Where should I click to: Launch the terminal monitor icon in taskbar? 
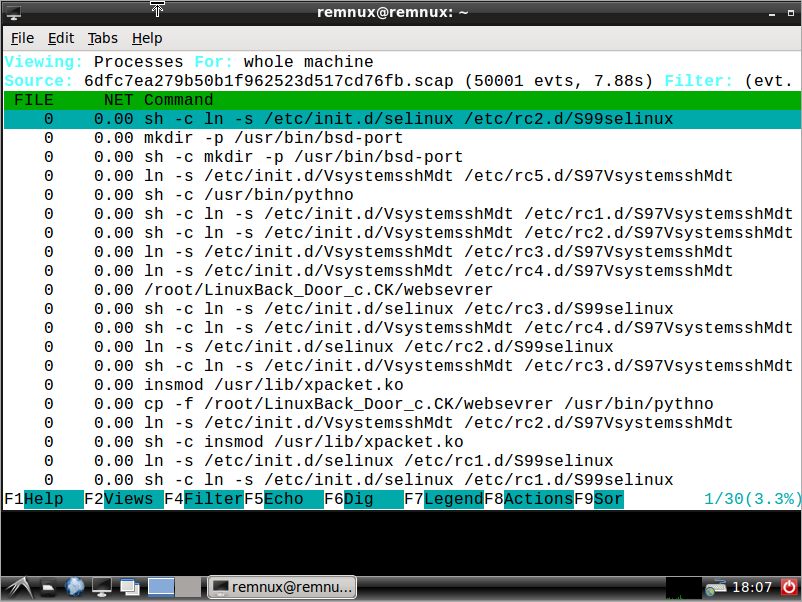[102, 587]
